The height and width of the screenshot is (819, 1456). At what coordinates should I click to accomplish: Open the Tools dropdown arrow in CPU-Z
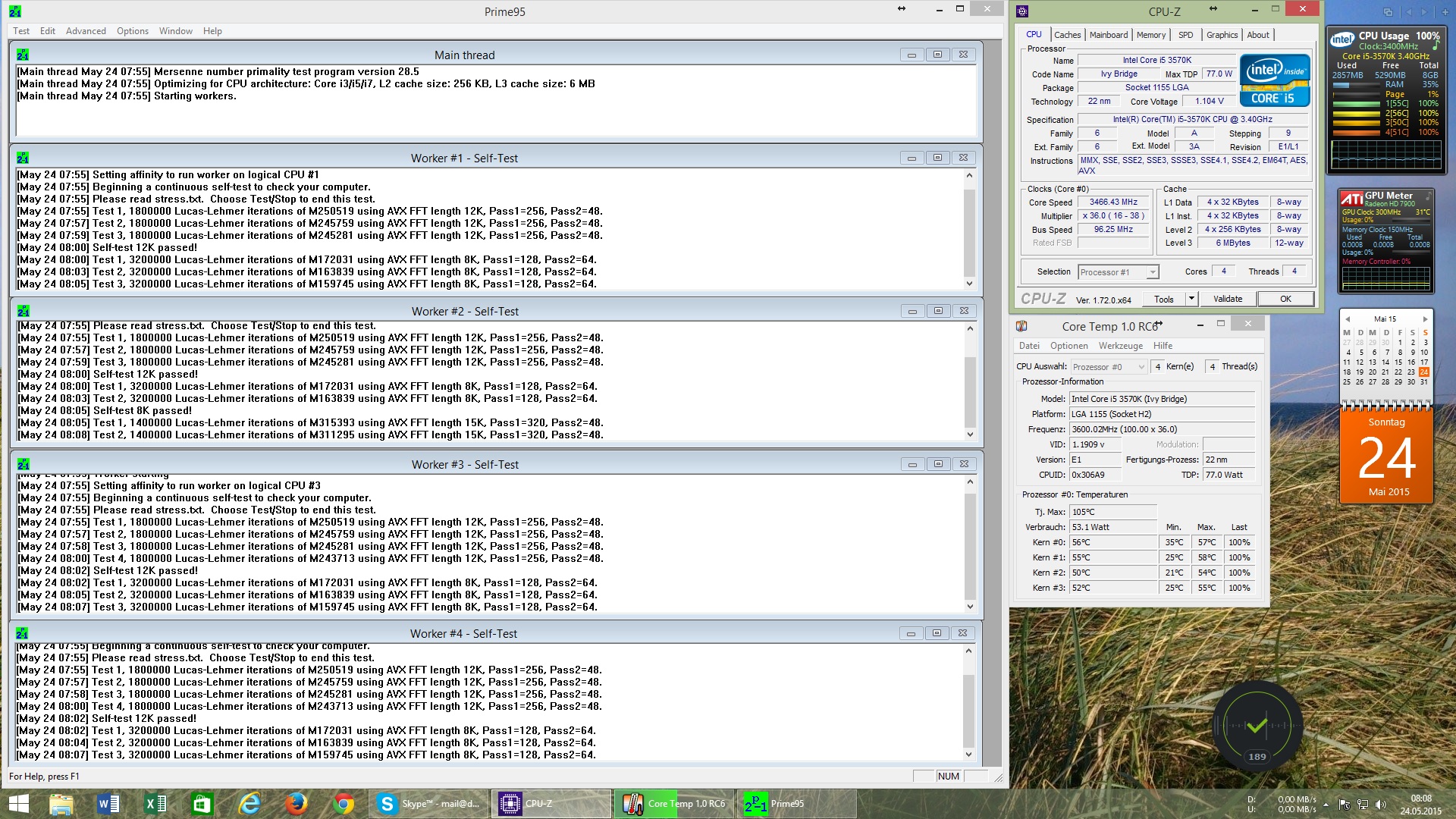(1191, 299)
